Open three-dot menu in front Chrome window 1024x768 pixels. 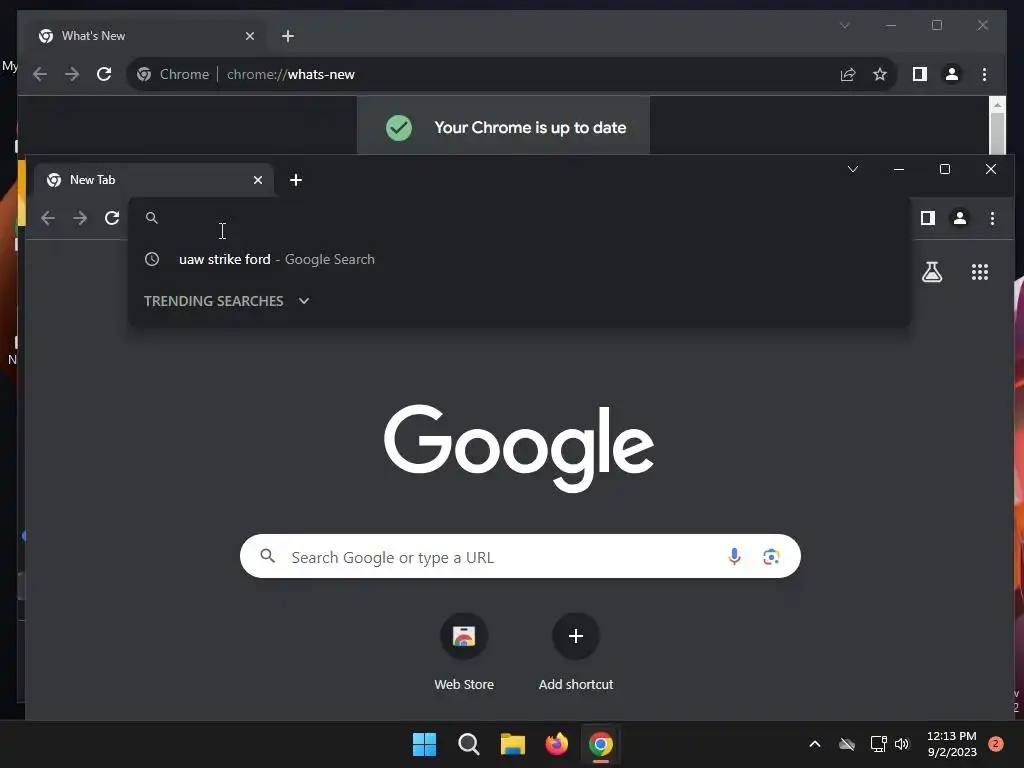point(992,218)
